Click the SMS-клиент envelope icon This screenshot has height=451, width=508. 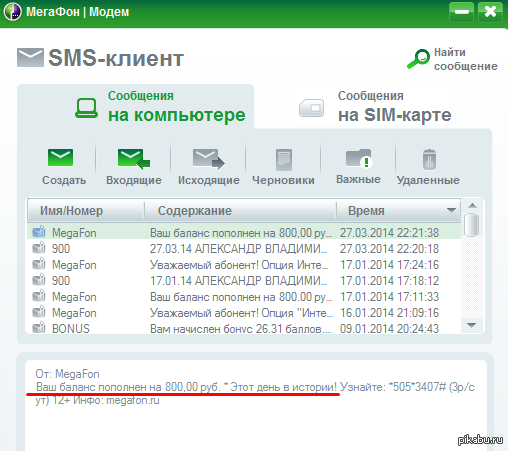tap(30, 57)
